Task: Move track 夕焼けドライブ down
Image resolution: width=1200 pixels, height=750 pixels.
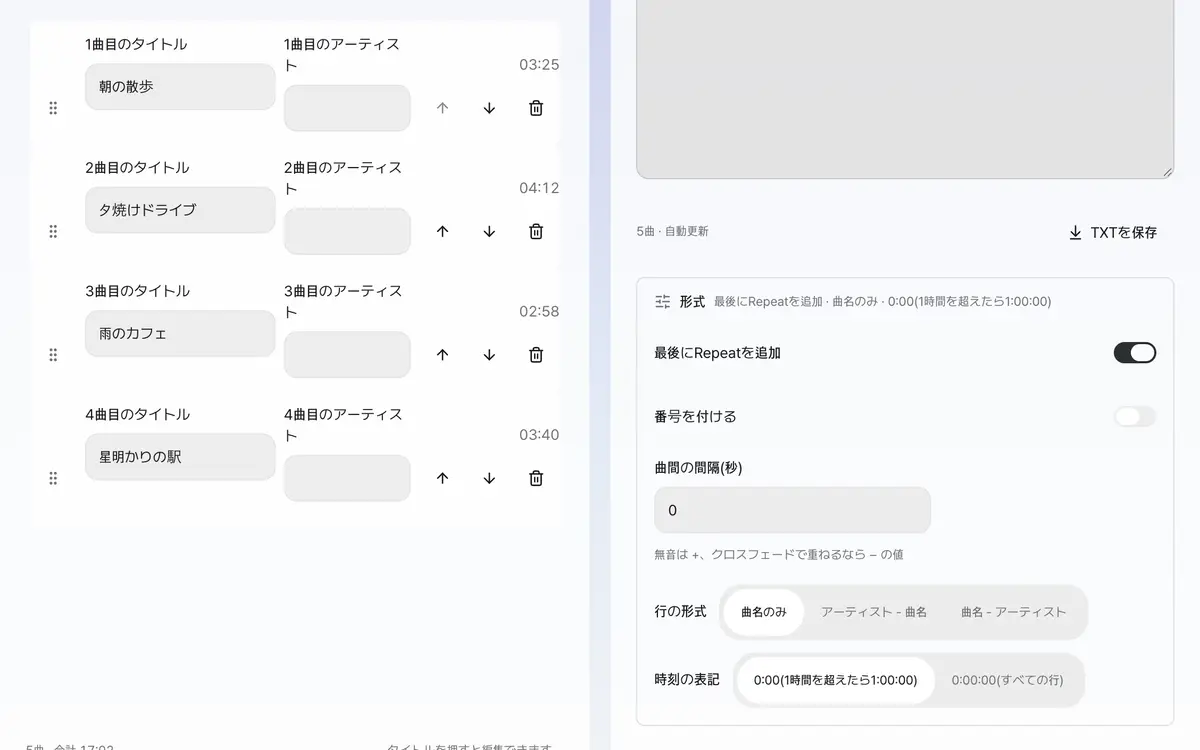Action: click(489, 231)
